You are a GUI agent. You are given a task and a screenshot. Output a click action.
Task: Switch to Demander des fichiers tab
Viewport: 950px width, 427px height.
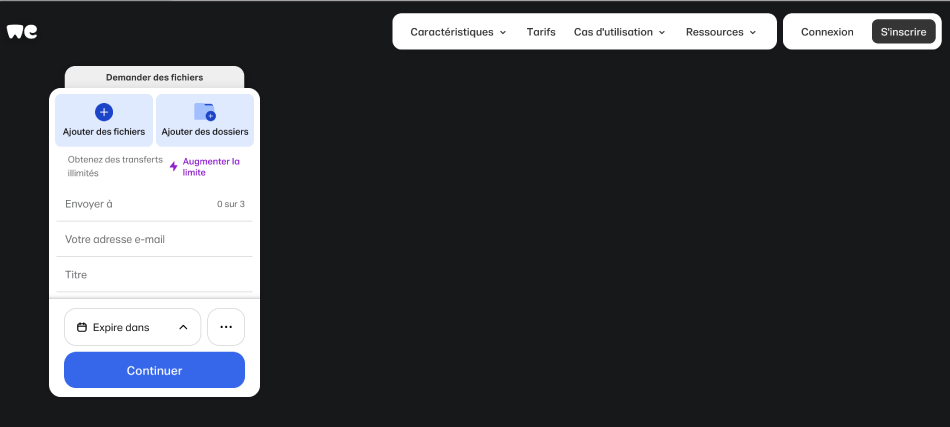(154, 78)
